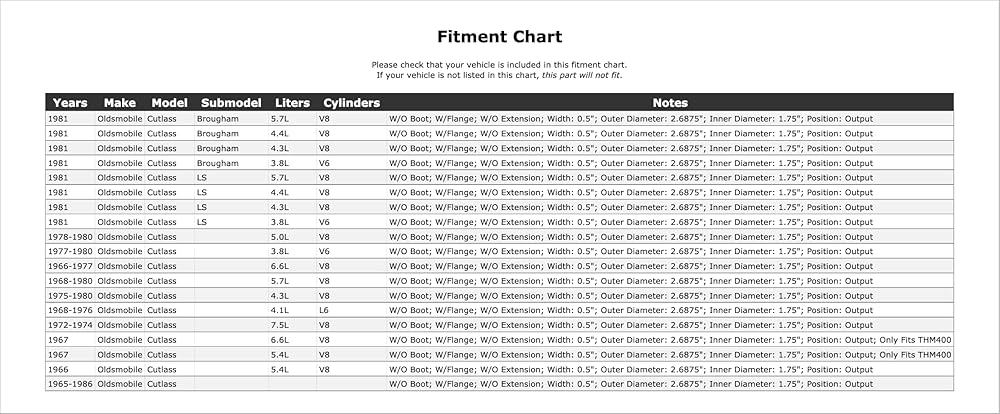Click the Liters column header

pyautogui.click(x=293, y=103)
